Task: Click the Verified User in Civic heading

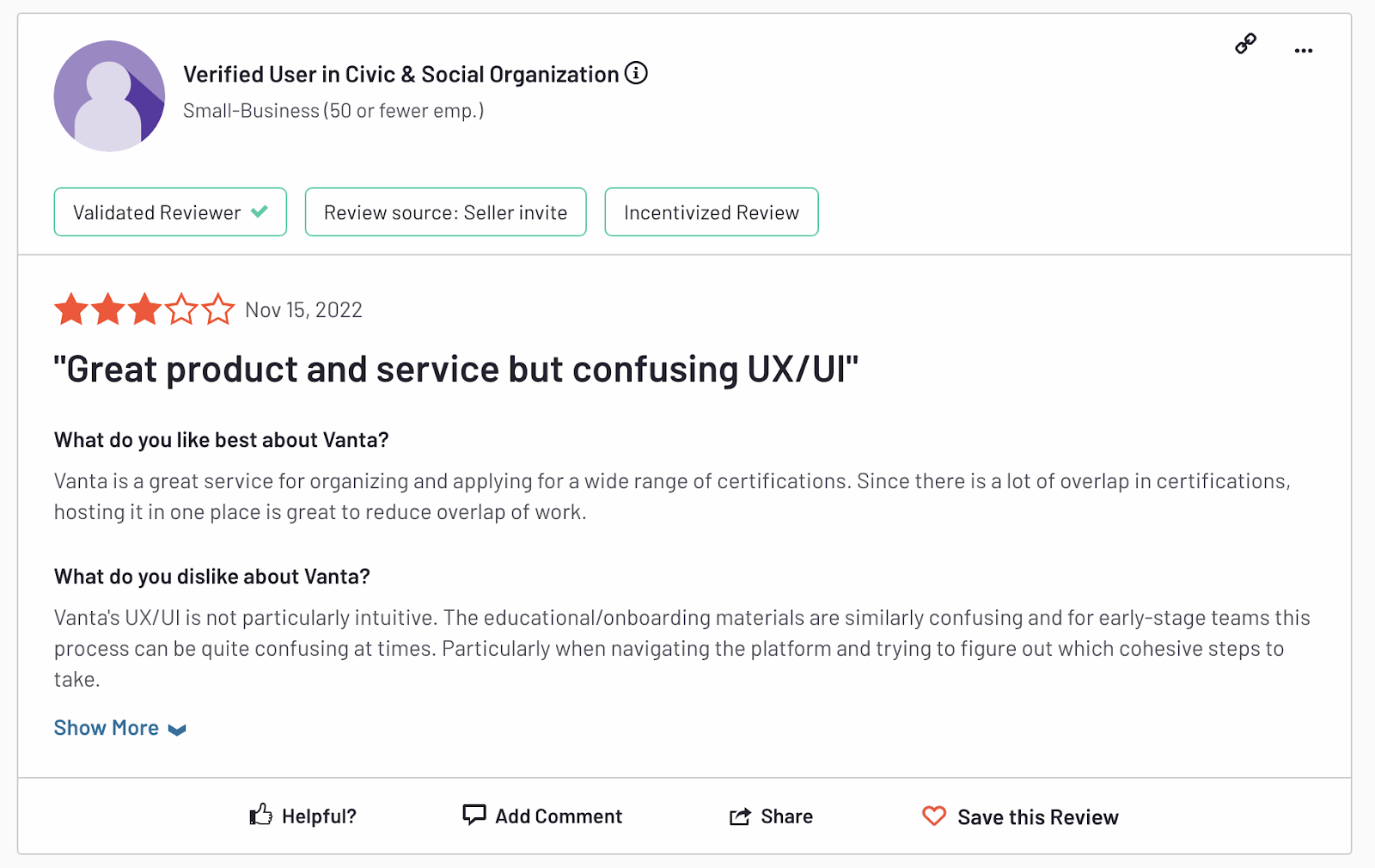Action: point(400,75)
